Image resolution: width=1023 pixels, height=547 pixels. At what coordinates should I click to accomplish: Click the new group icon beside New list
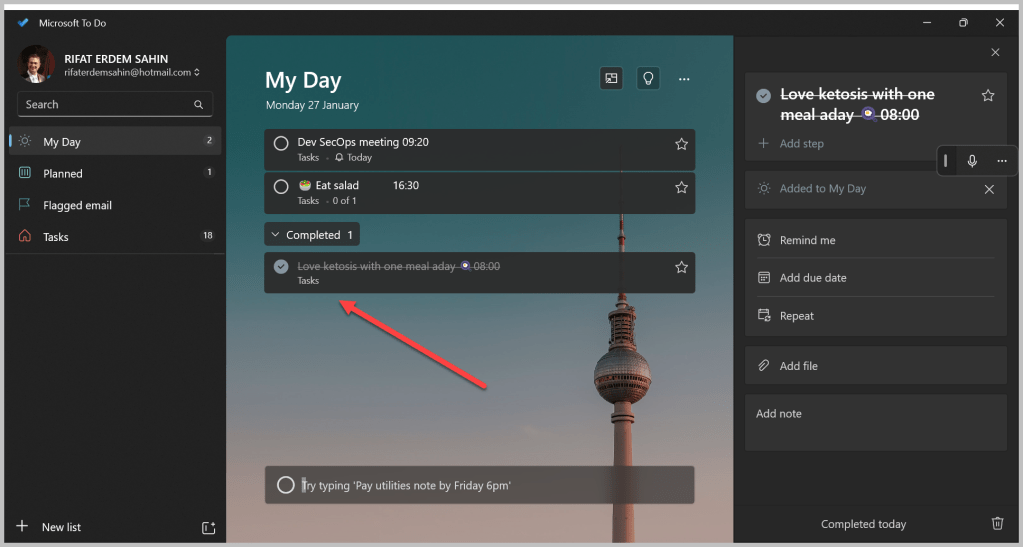(209, 528)
